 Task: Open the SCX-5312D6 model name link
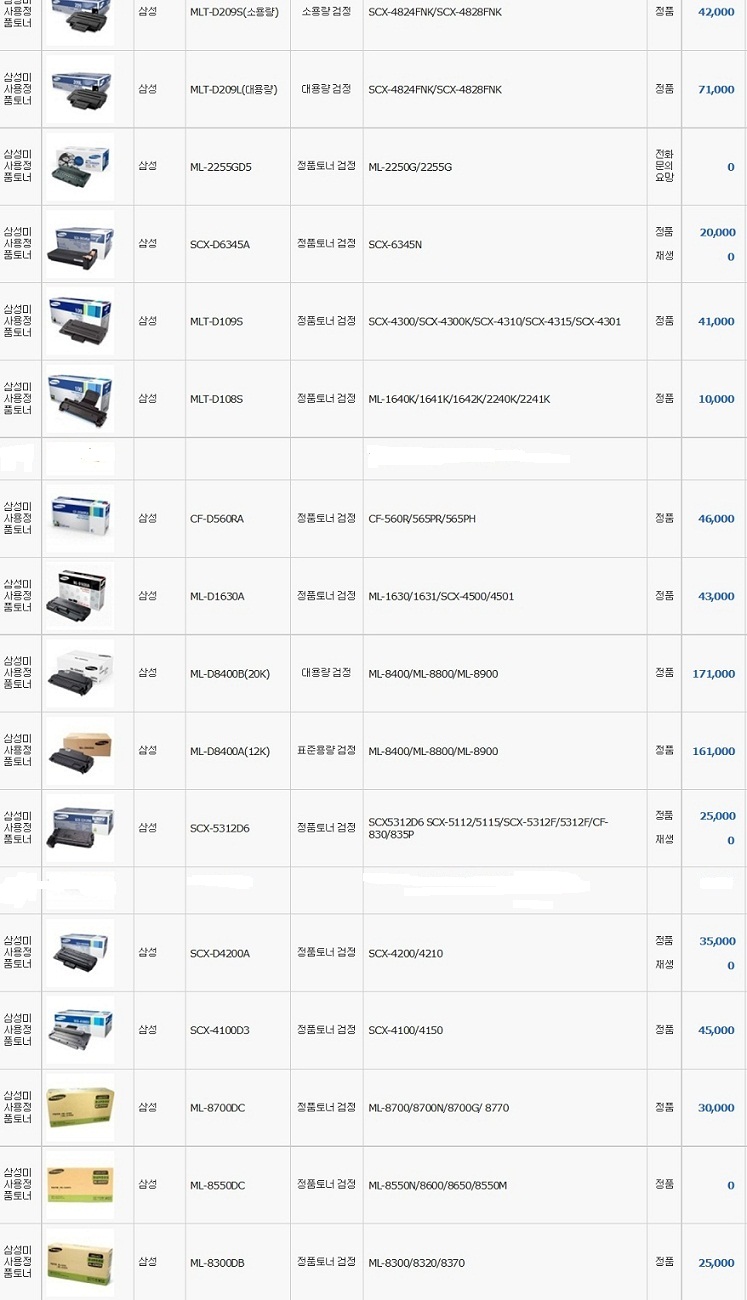220,828
